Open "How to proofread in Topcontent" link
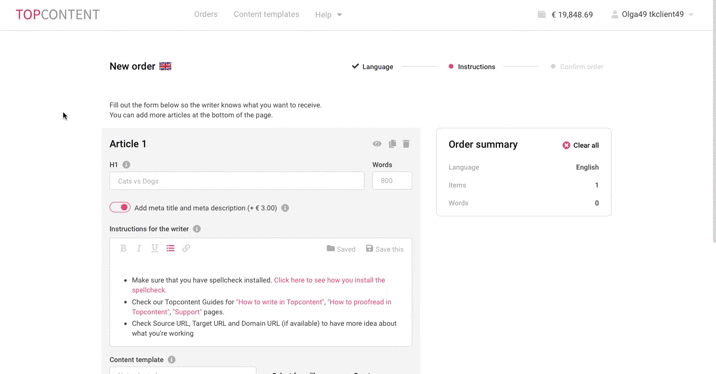Image resolution: width=716 pixels, height=374 pixels. tap(262, 307)
